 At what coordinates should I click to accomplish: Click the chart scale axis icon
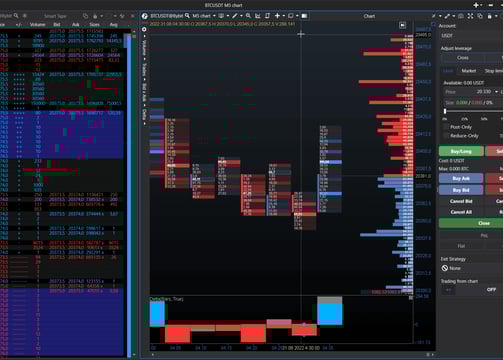(x=258, y=16)
